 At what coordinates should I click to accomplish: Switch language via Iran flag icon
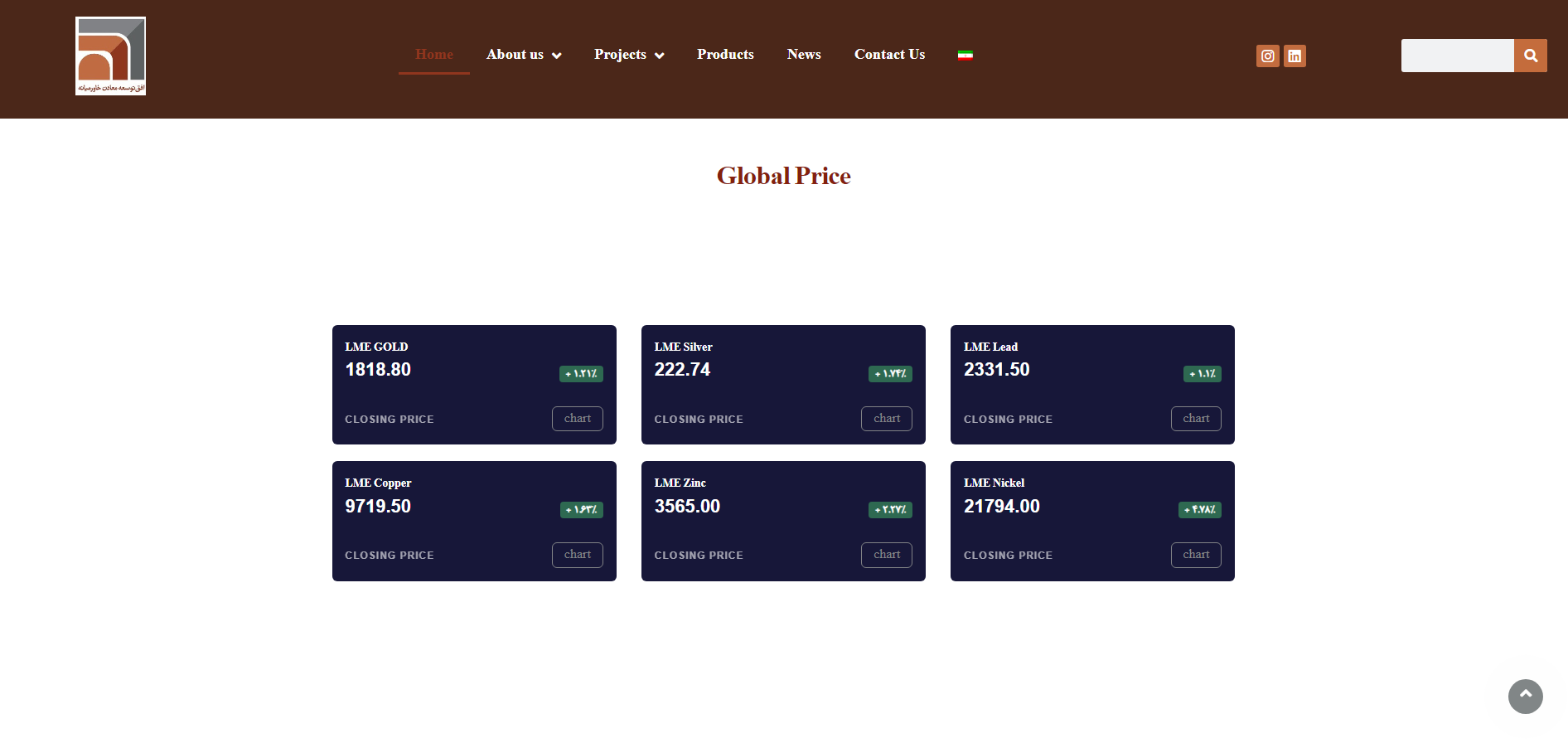point(965,56)
